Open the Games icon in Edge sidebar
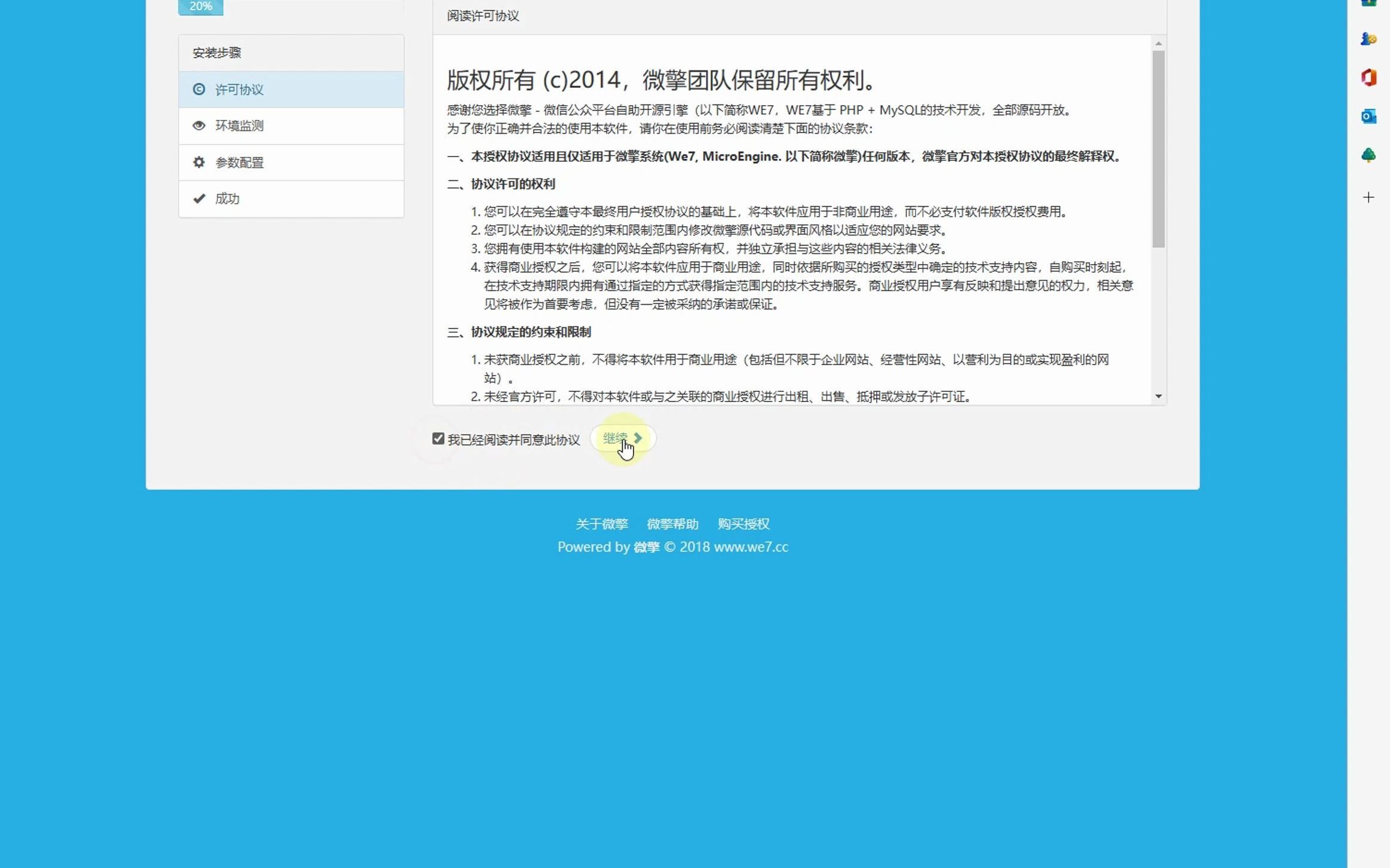Image resolution: width=1390 pixels, height=868 pixels. pyautogui.click(x=1368, y=39)
